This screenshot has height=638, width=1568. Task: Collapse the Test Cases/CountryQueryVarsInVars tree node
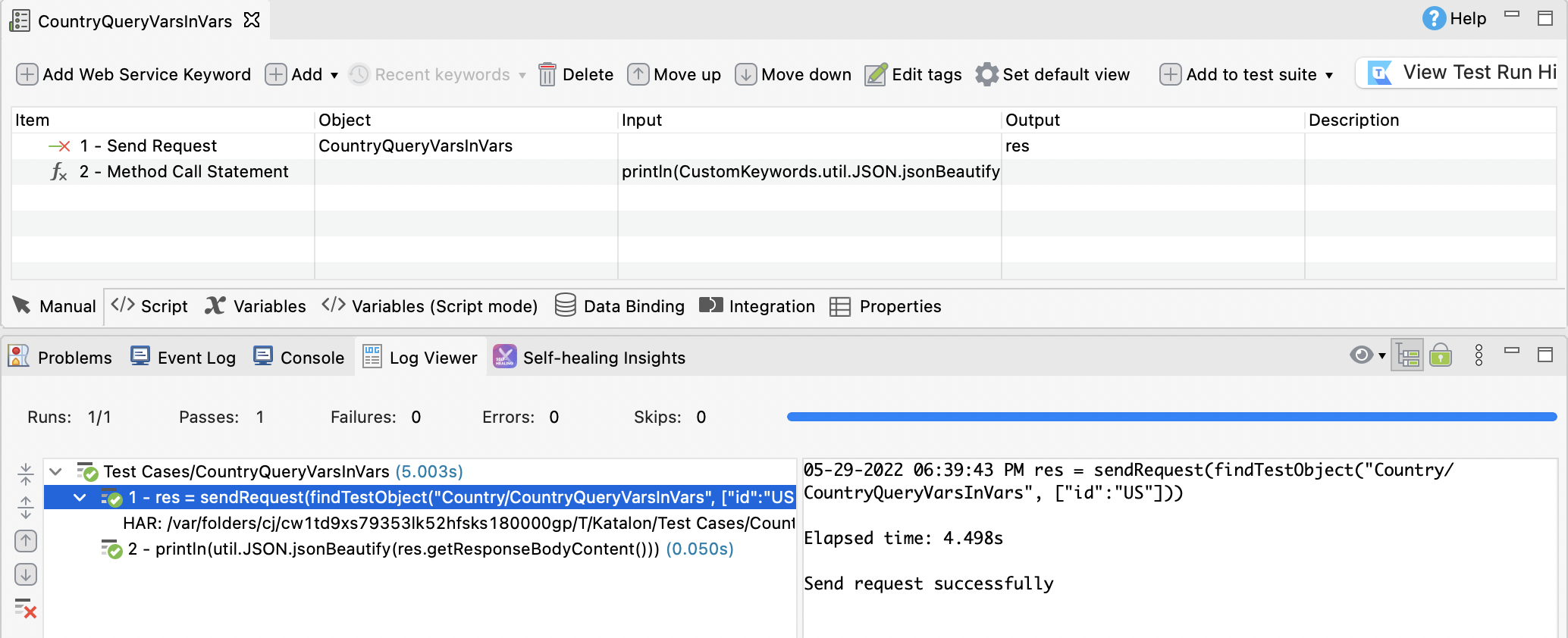pyautogui.click(x=55, y=471)
